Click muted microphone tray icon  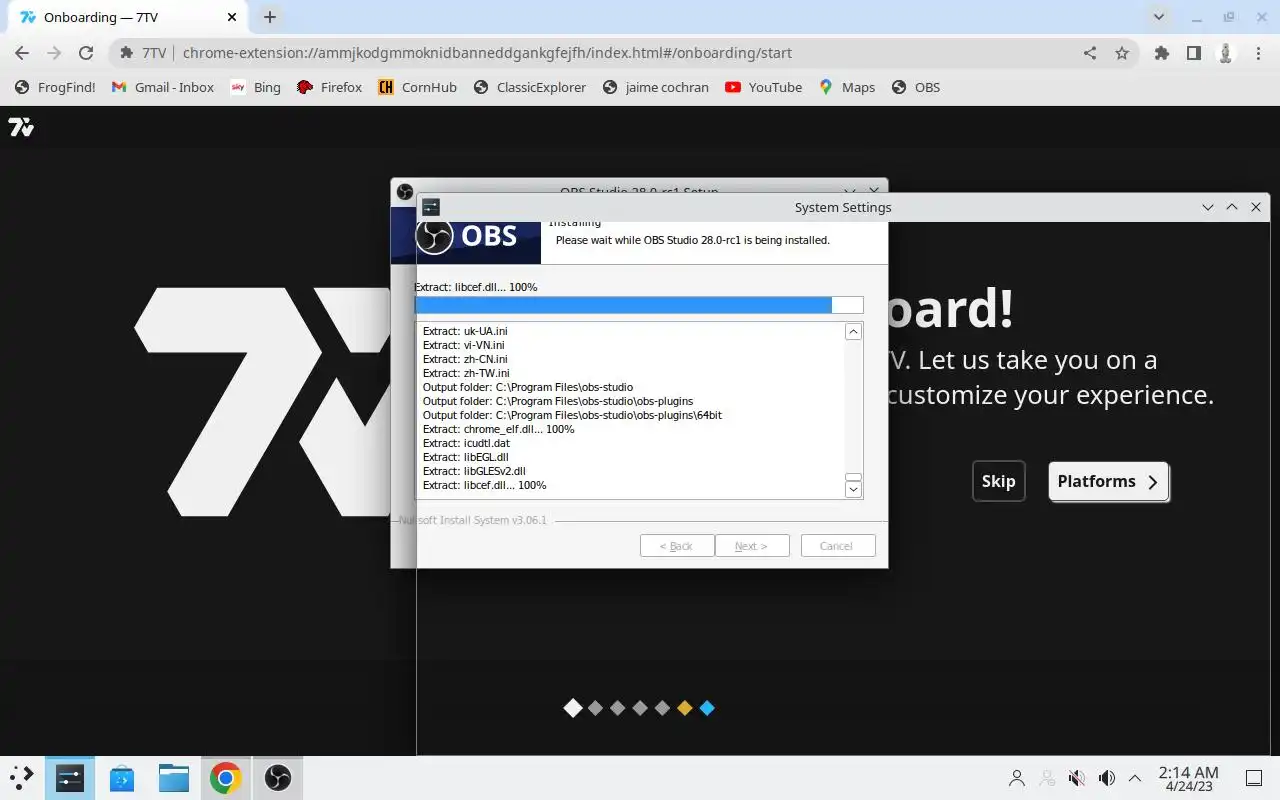pyautogui.click(x=1077, y=777)
